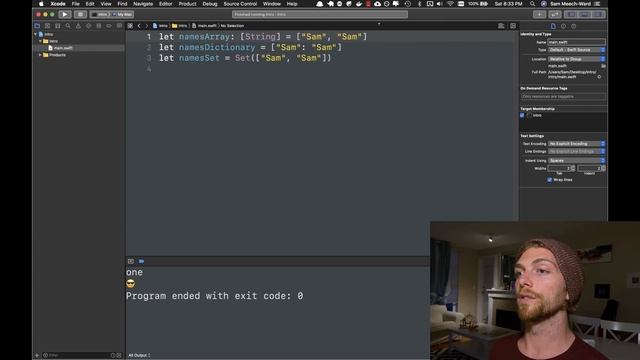
Task: Toggle debug console variables view icon
Action: [131, 261]
